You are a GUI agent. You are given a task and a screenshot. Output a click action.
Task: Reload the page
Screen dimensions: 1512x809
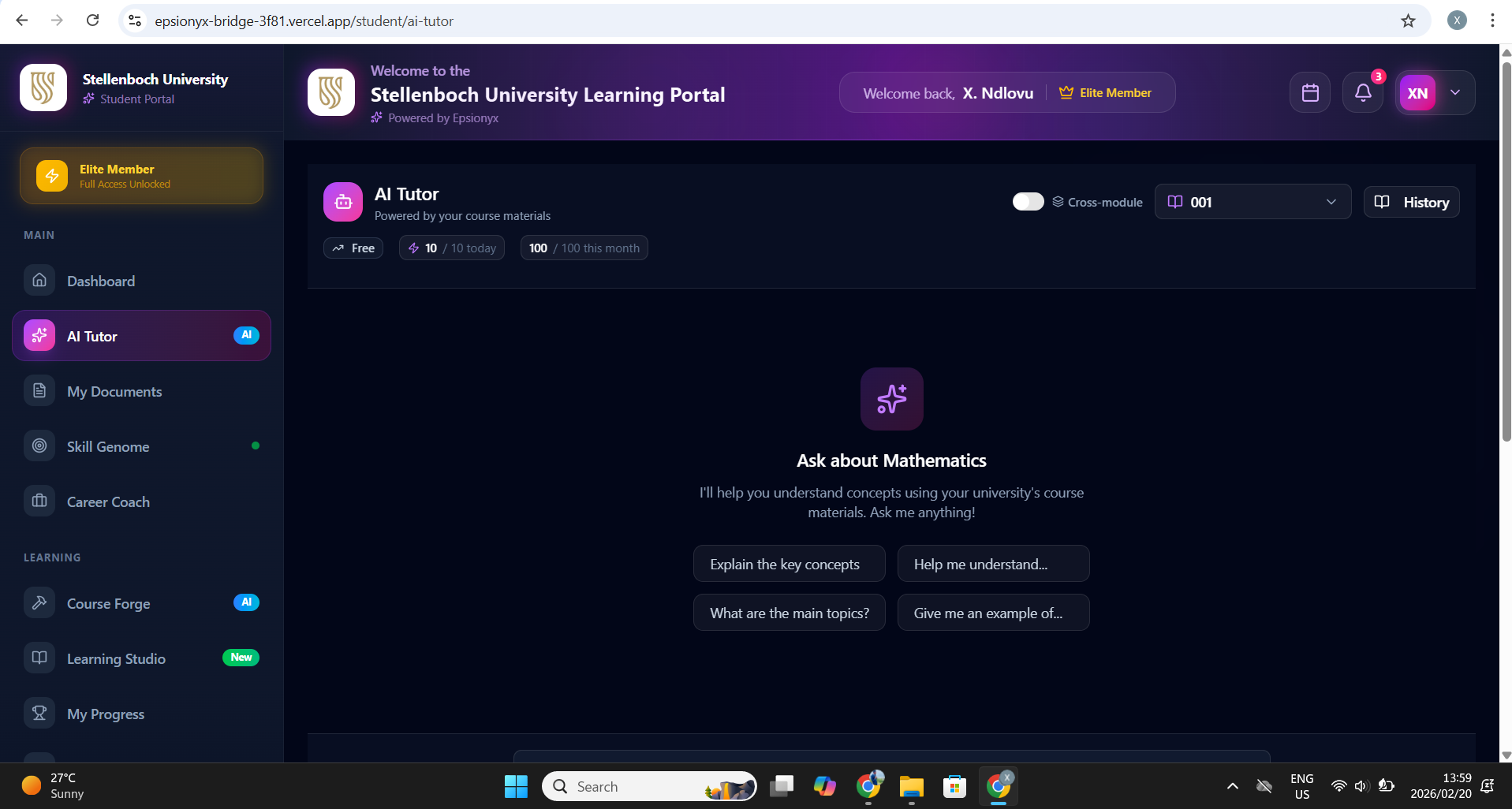92,21
